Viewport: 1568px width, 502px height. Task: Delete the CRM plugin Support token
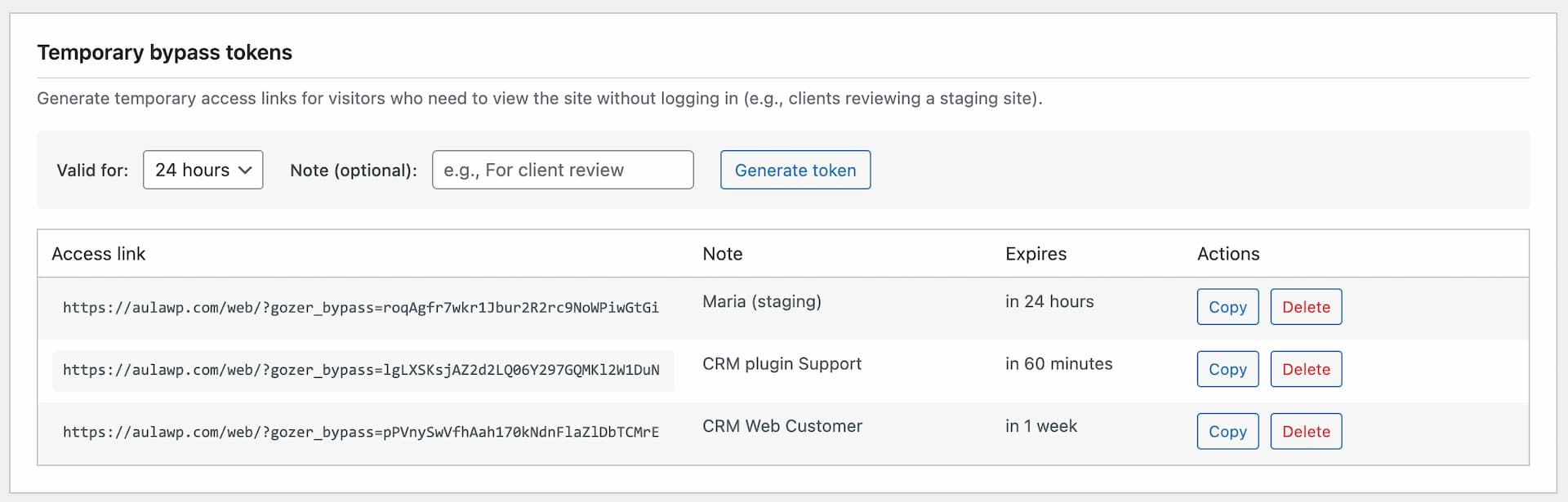[1305, 369]
